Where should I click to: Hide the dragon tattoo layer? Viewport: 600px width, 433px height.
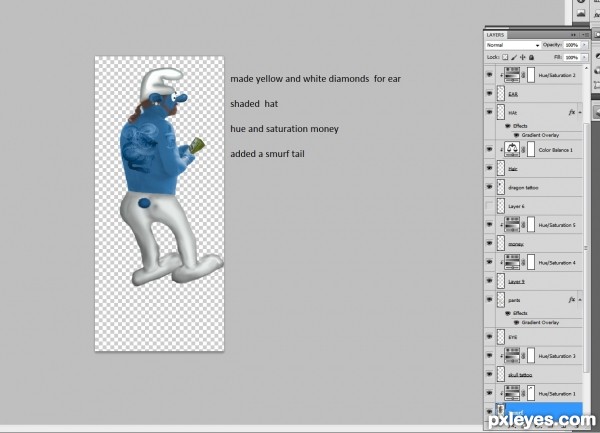[489, 187]
